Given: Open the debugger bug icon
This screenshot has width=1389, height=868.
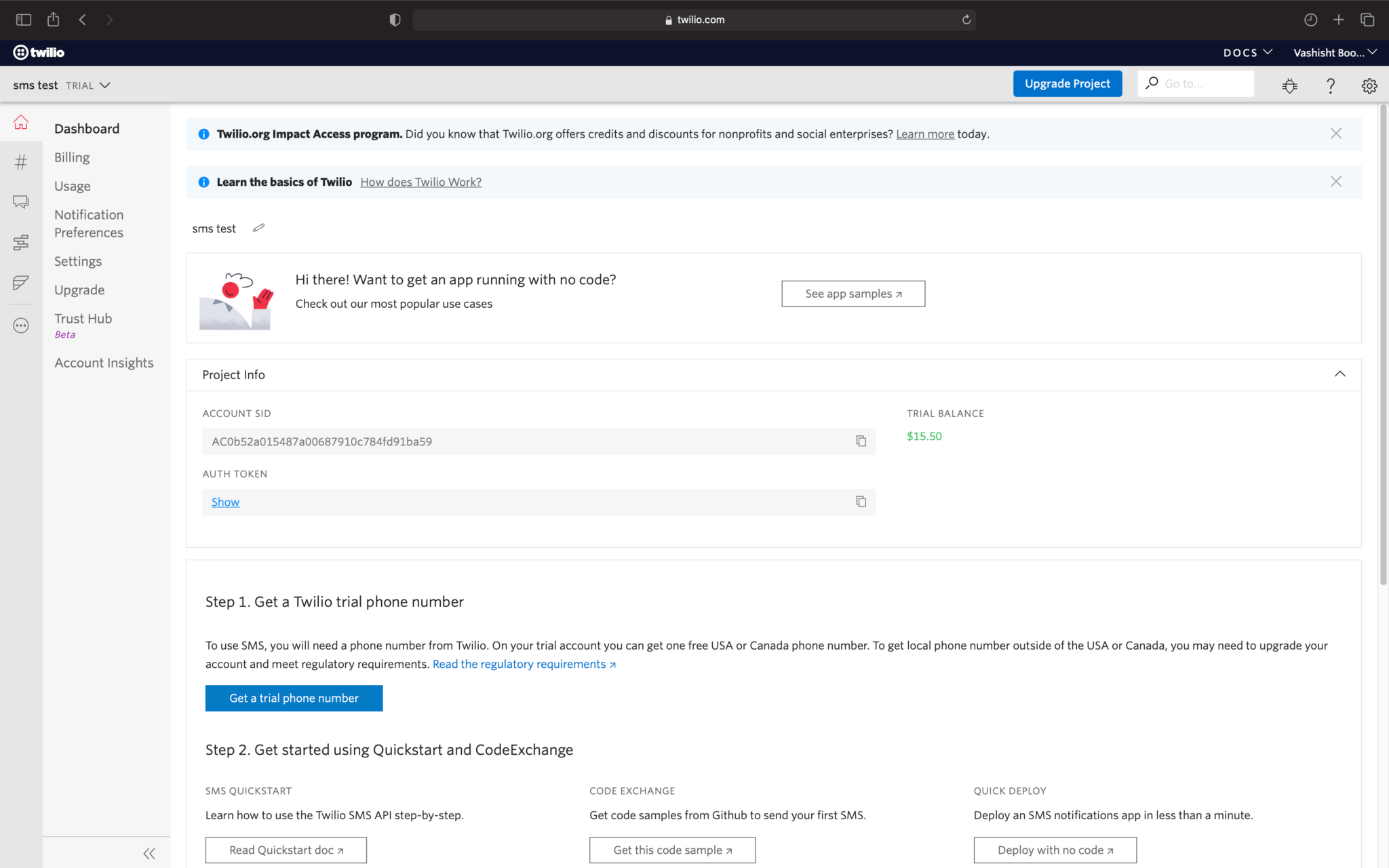Looking at the screenshot, I should (x=1289, y=85).
